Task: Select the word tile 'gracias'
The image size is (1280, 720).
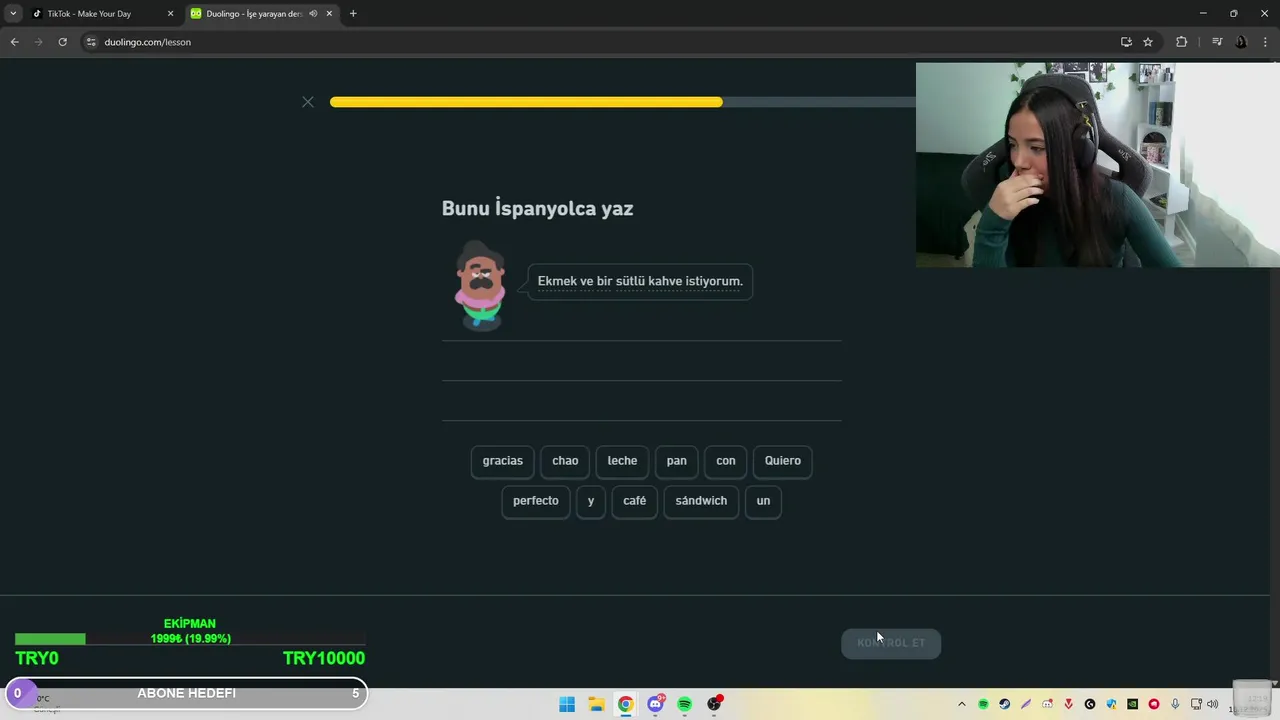Action: [x=502, y=461]
